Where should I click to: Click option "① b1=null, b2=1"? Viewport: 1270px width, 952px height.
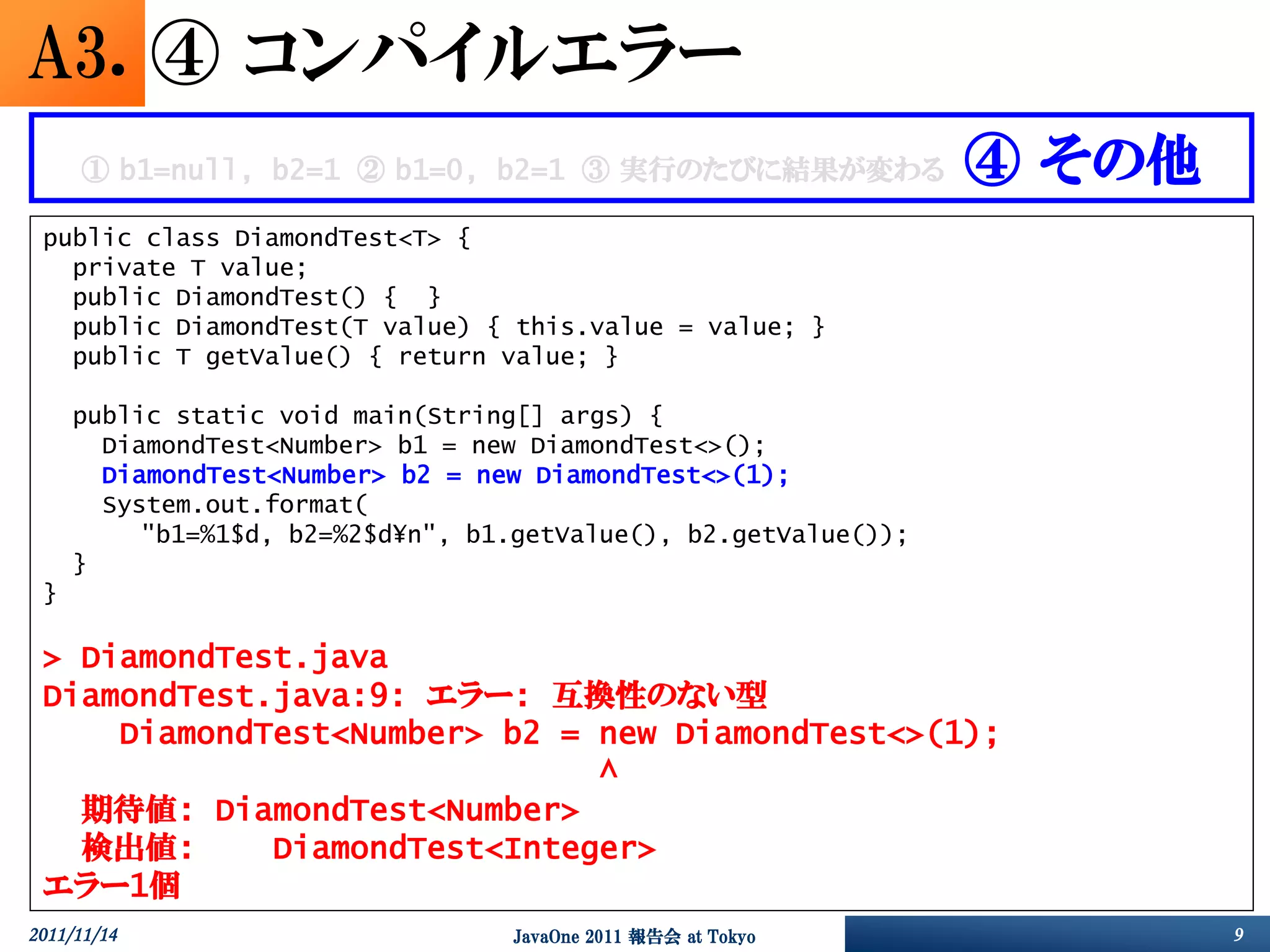click(x=211, y=170)
